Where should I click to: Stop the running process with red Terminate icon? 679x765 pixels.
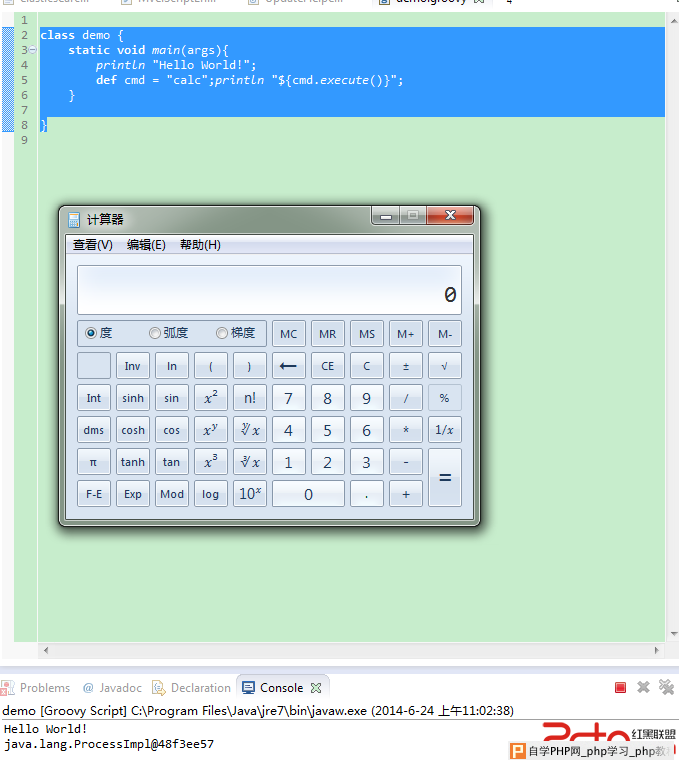[x=620, y=688]
